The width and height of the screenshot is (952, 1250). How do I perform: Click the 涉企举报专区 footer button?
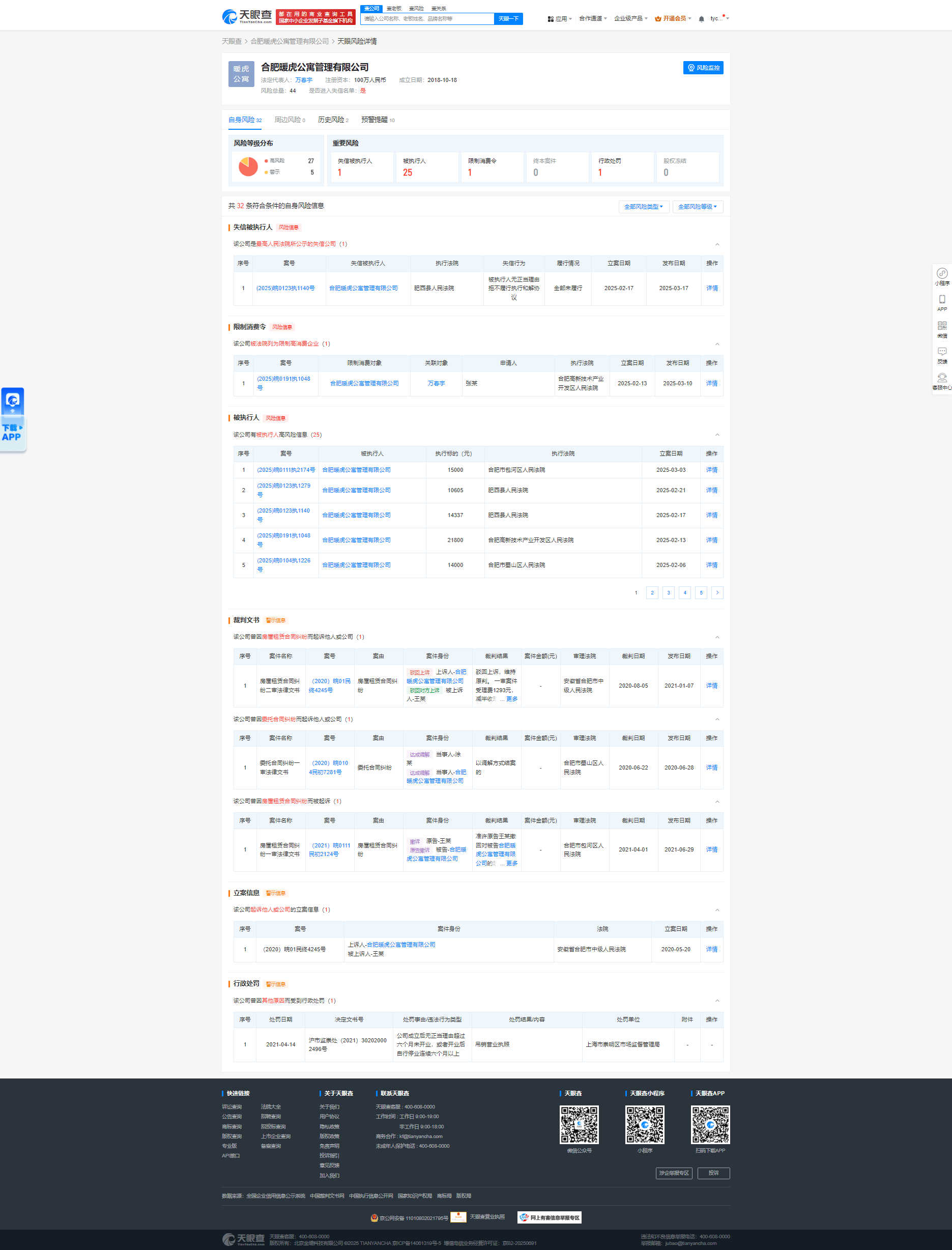(674, 1173)
